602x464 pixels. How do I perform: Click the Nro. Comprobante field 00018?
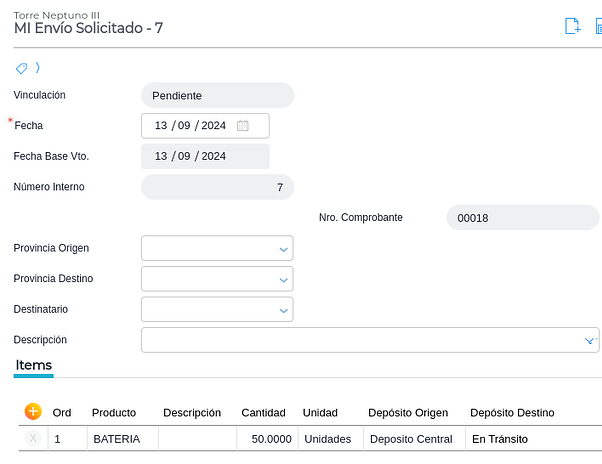click(522, 218)
